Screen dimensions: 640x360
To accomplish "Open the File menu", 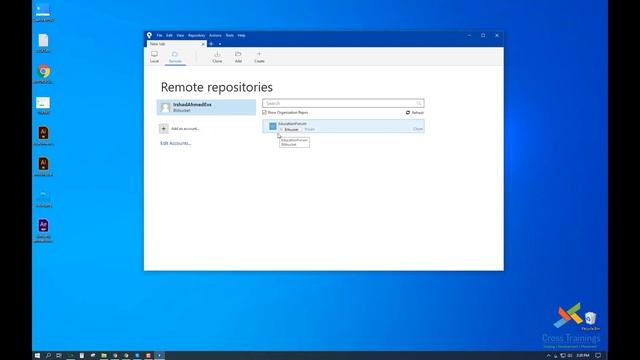I will pos(159,36).
